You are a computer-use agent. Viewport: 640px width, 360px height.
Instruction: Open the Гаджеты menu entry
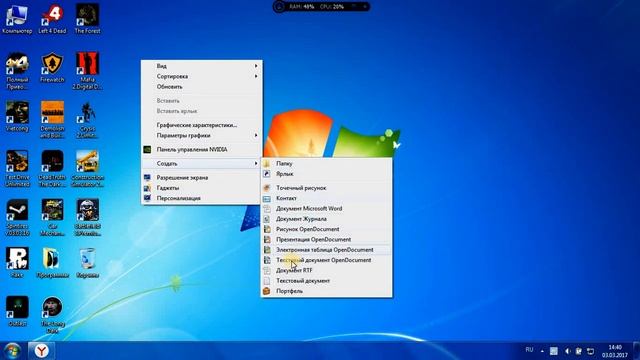pyautogui.click(x=202, y=188)
